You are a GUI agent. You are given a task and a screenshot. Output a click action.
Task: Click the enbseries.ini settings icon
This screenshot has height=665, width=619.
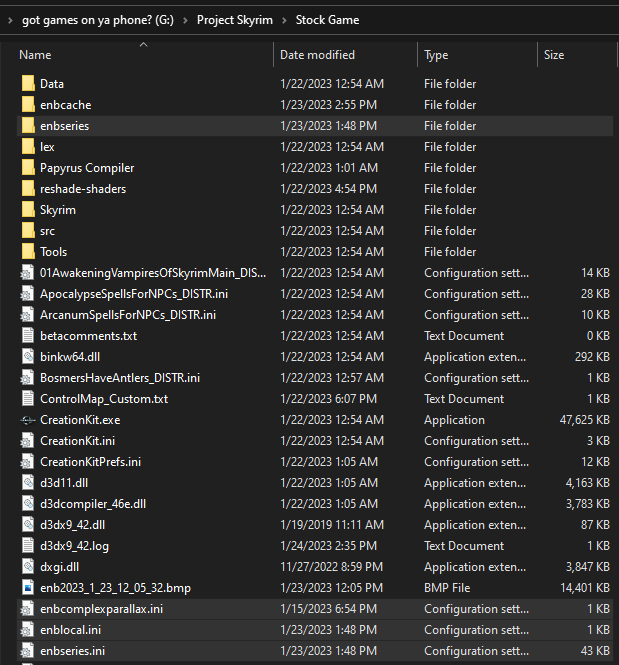tap(28, 651)
